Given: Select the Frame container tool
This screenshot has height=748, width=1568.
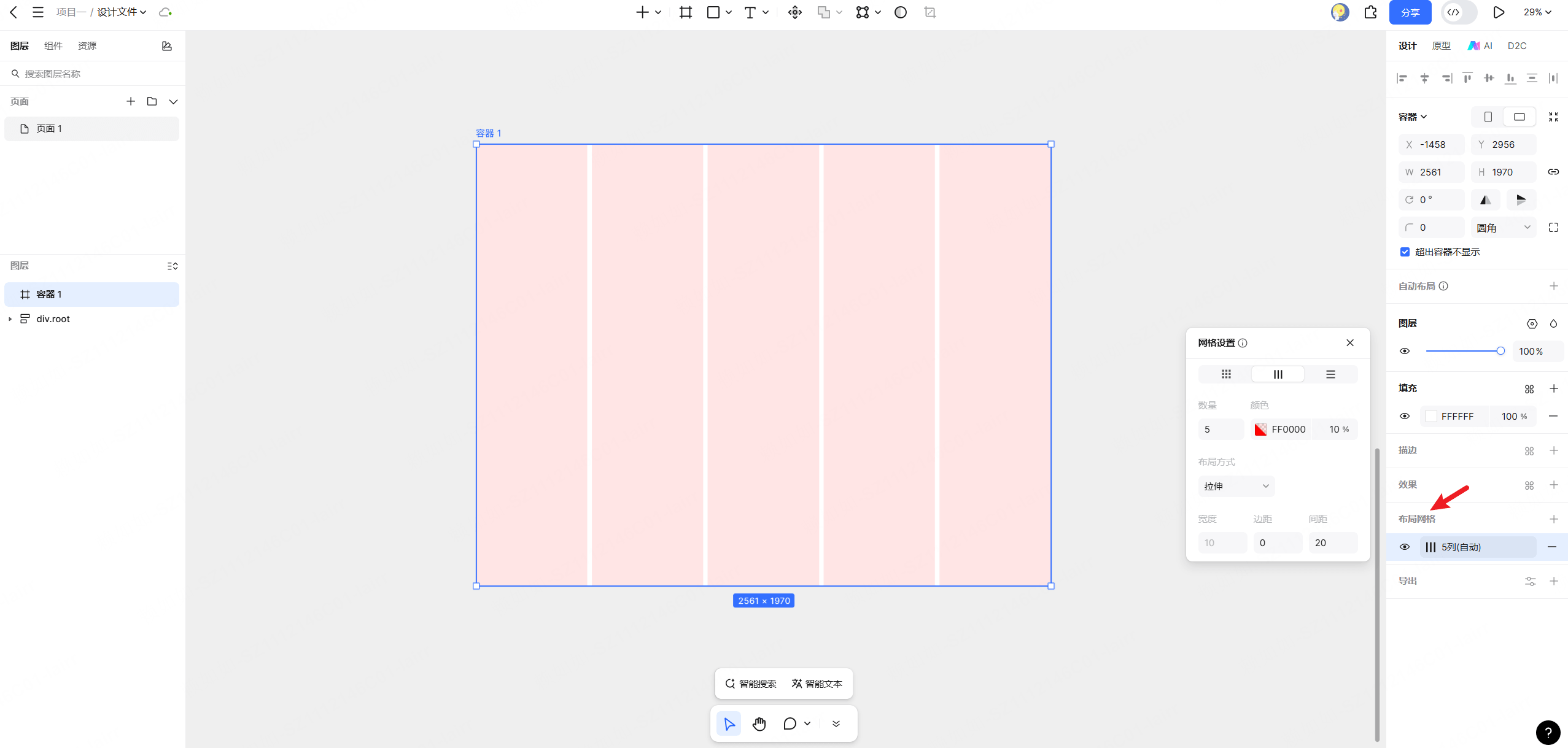Looking at the screenshot, I should tap(685, 12).
